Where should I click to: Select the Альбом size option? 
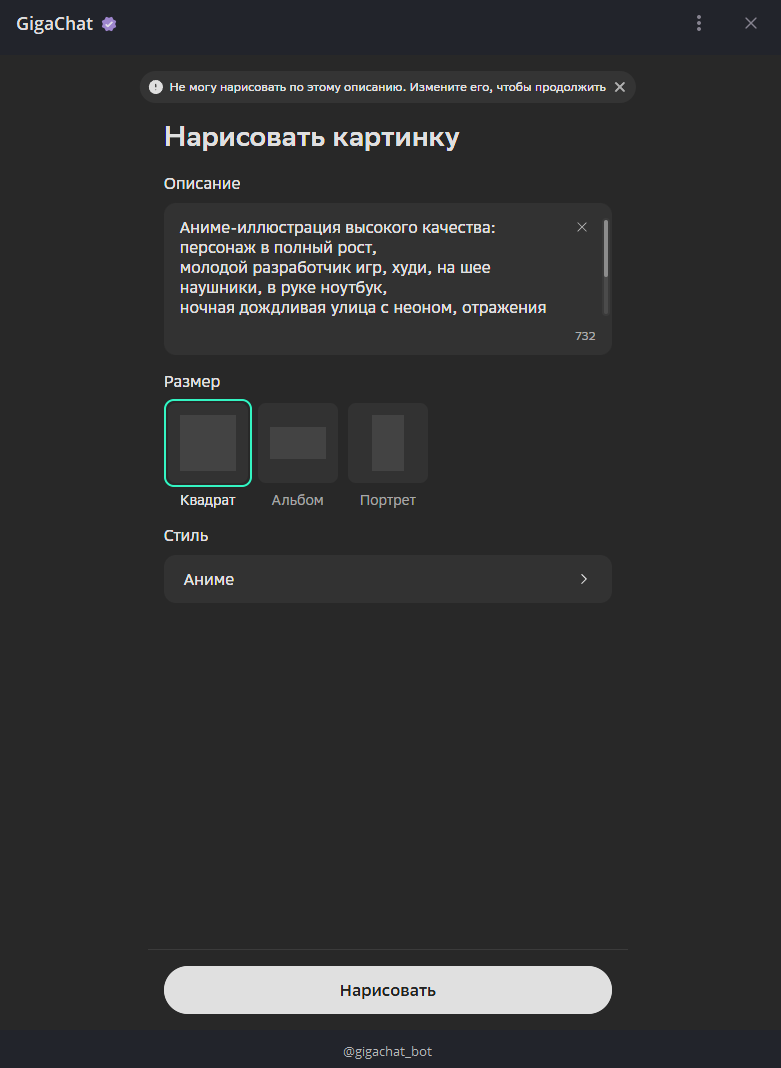coord(298,443)
